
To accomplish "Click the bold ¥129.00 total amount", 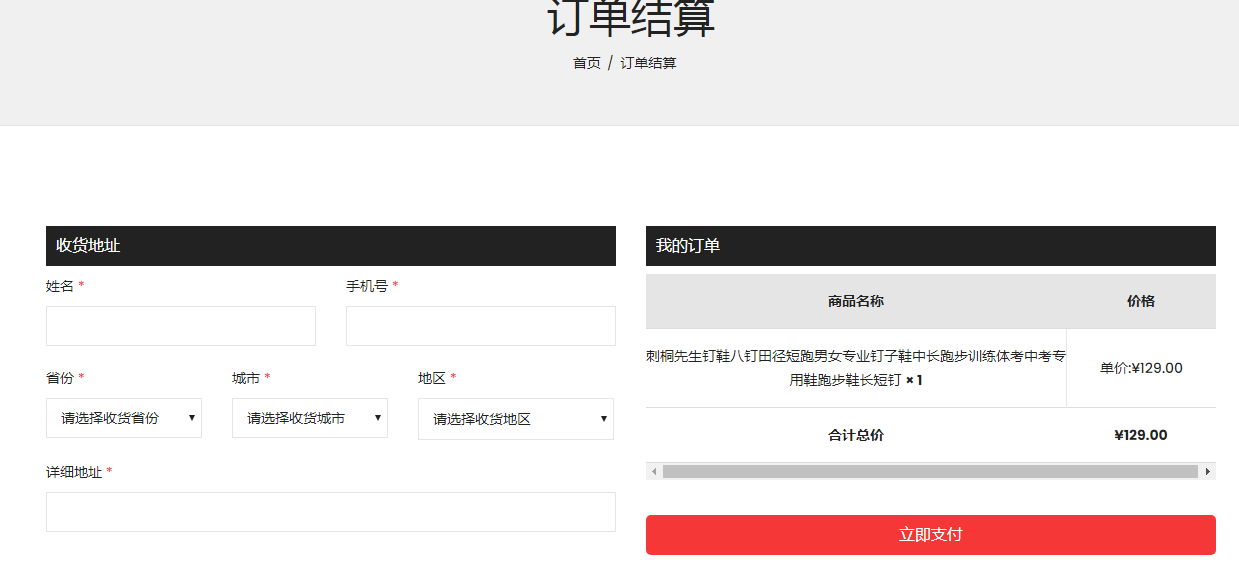I will click(1140, 435).
